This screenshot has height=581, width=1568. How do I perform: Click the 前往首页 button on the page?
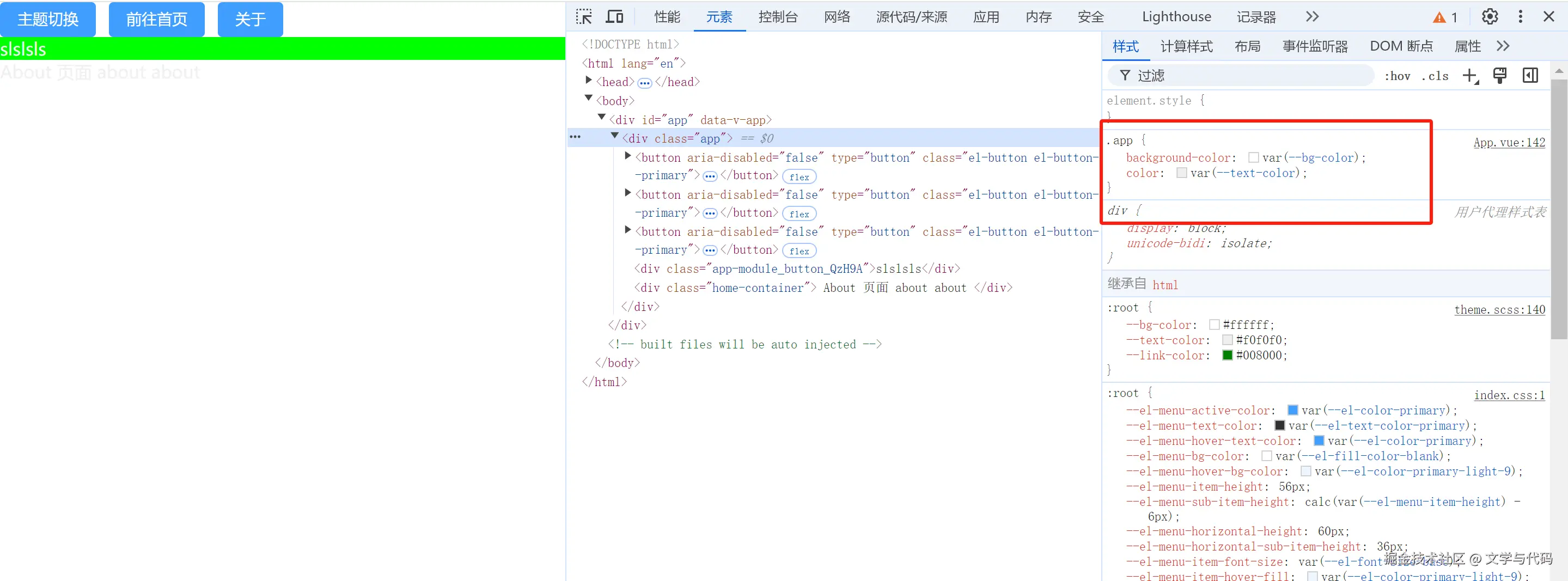pos(156,20)
